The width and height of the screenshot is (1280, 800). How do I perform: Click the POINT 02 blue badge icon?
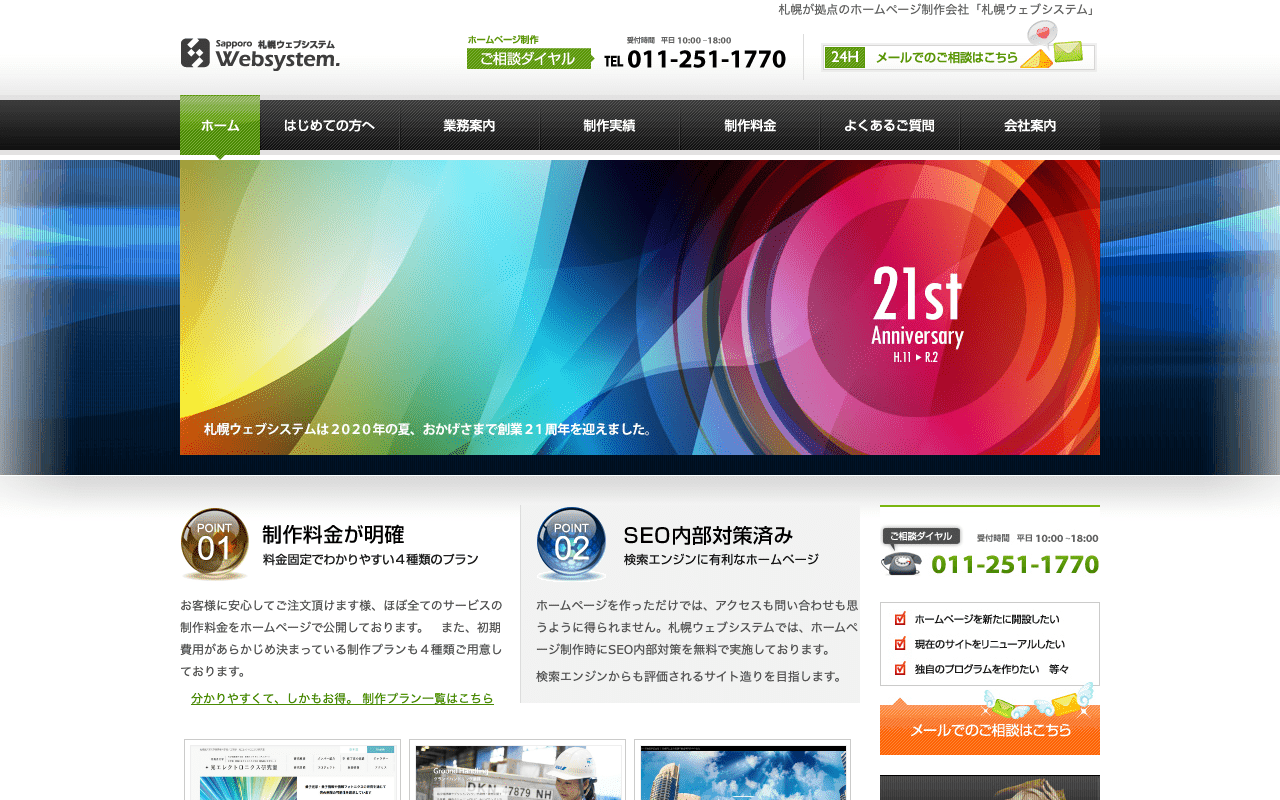tap(571, 543)
